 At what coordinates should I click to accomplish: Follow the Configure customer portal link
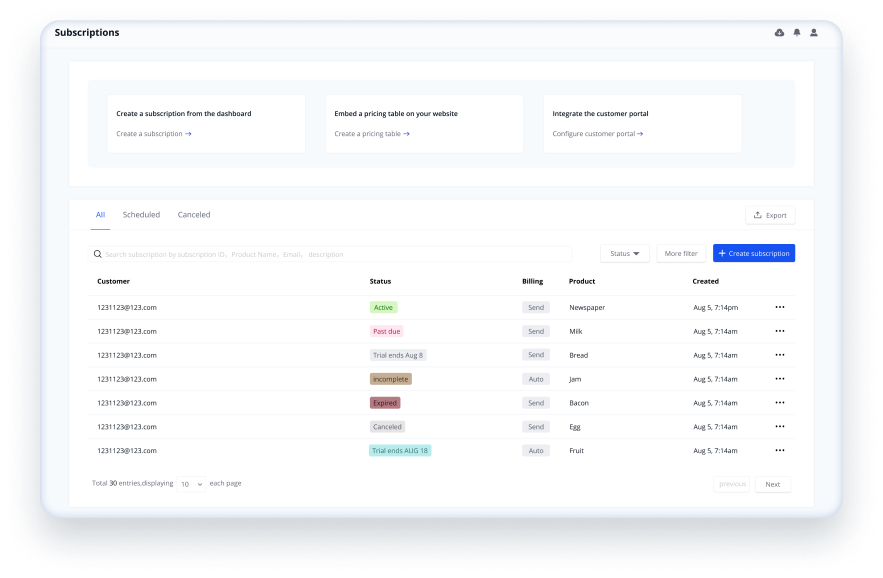pos(598,134)
